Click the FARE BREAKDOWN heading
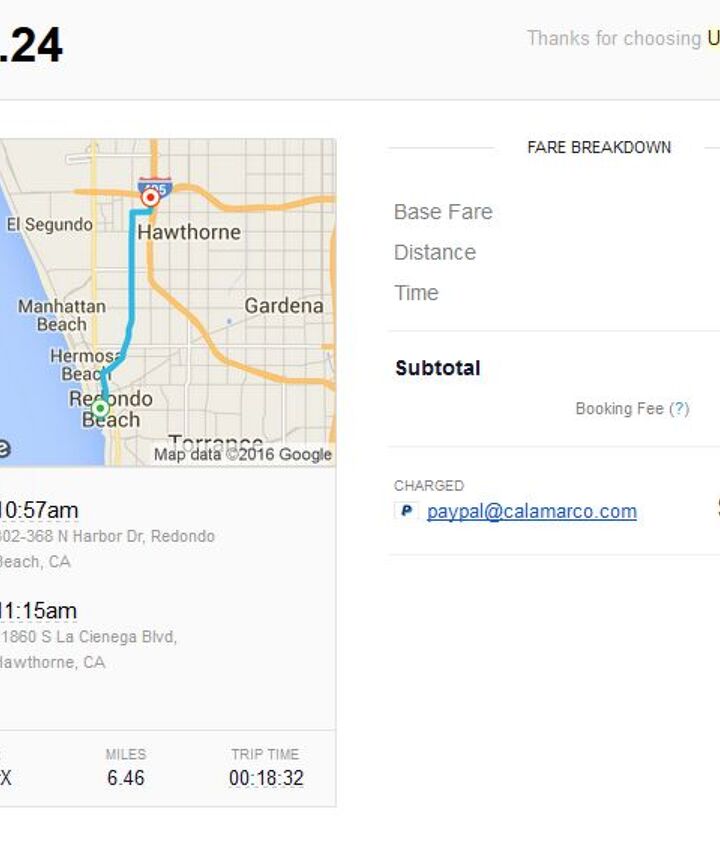This screenshot has height=845, width=720. point(599,148)
